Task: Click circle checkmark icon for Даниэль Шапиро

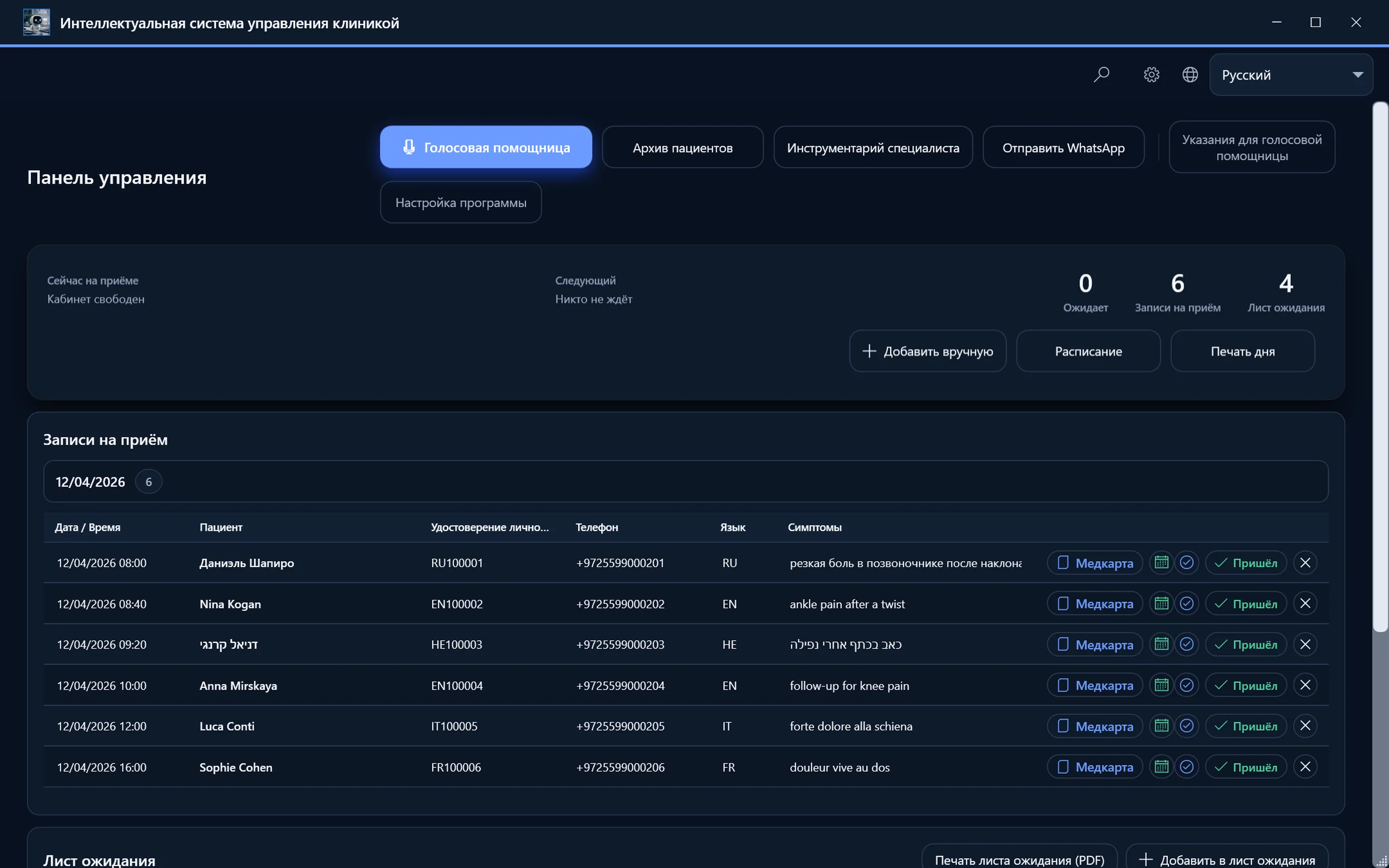Action: (x=1186, y=563)
